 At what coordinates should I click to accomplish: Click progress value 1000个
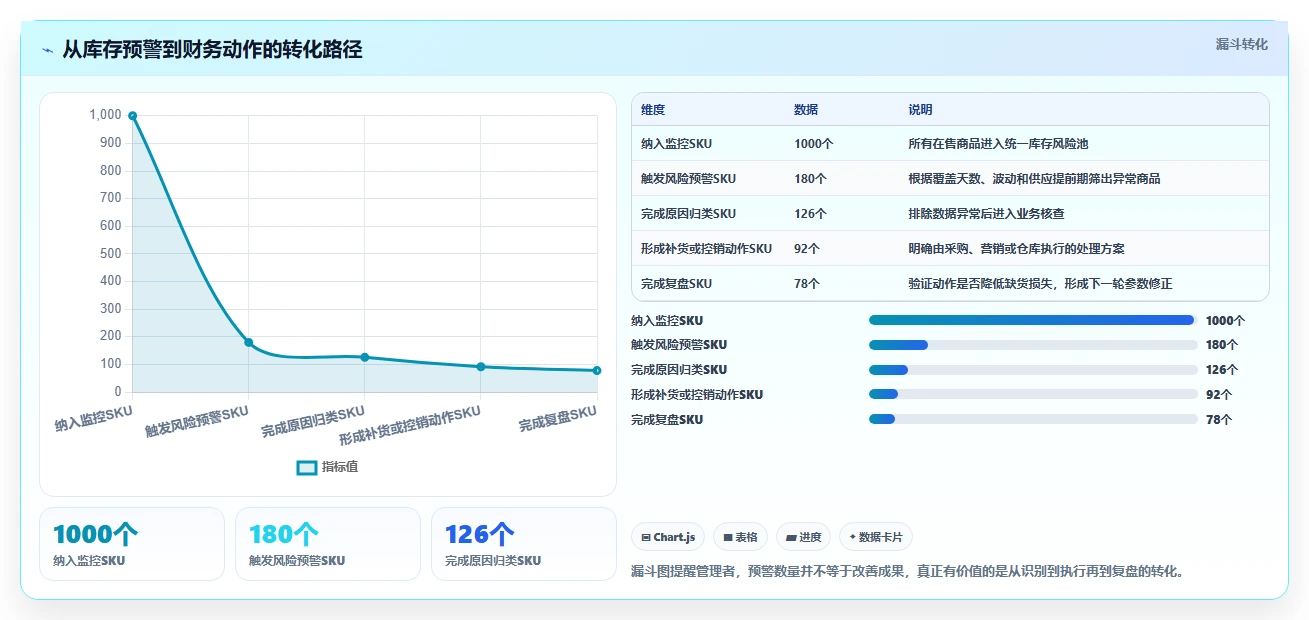1226,321
